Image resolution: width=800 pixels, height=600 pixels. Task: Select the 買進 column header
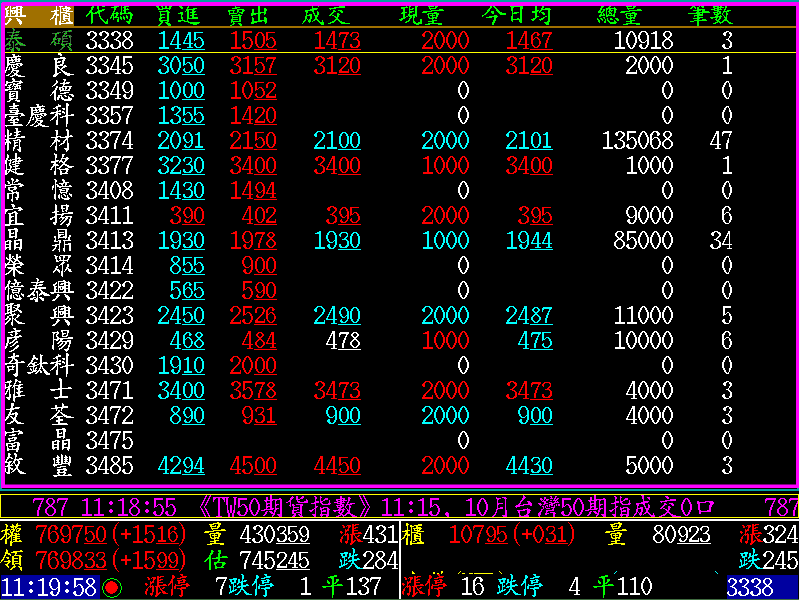[181, 15]
